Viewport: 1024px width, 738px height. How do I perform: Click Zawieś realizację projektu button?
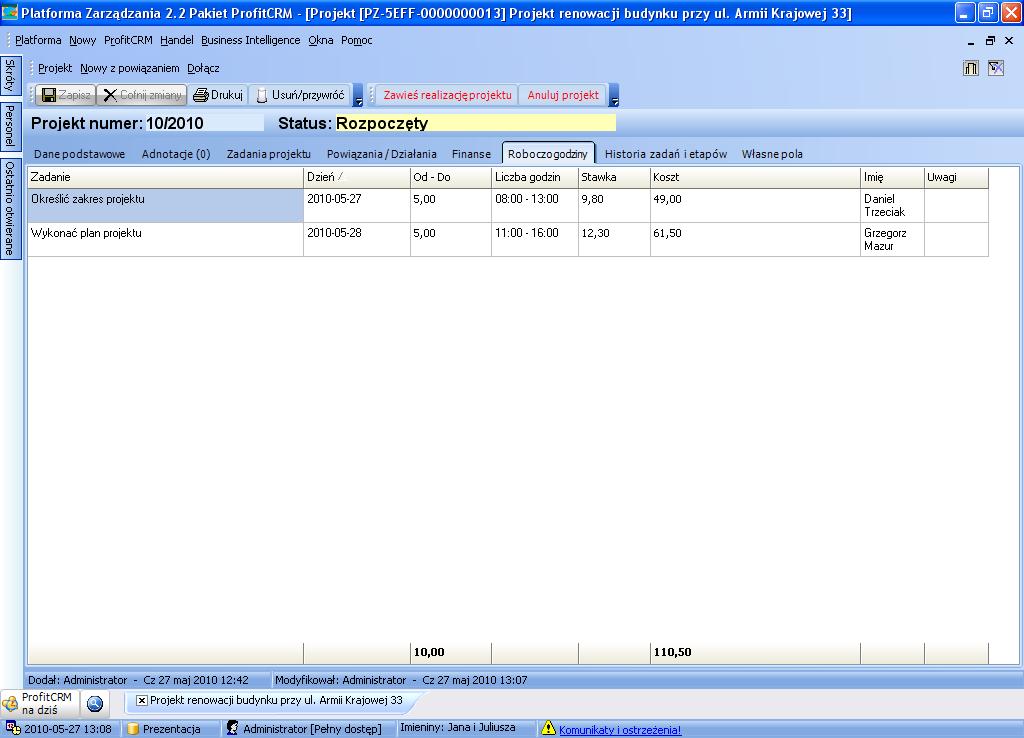point(447,95)
